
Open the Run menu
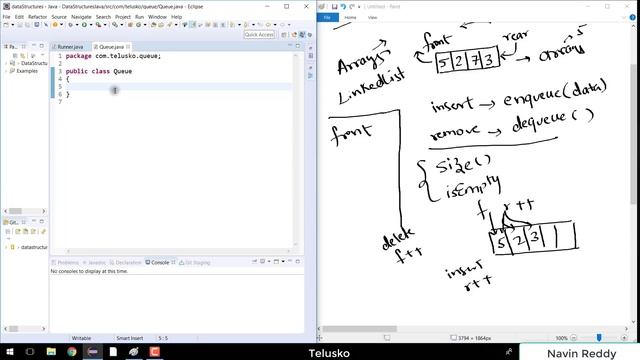[139, 17]
